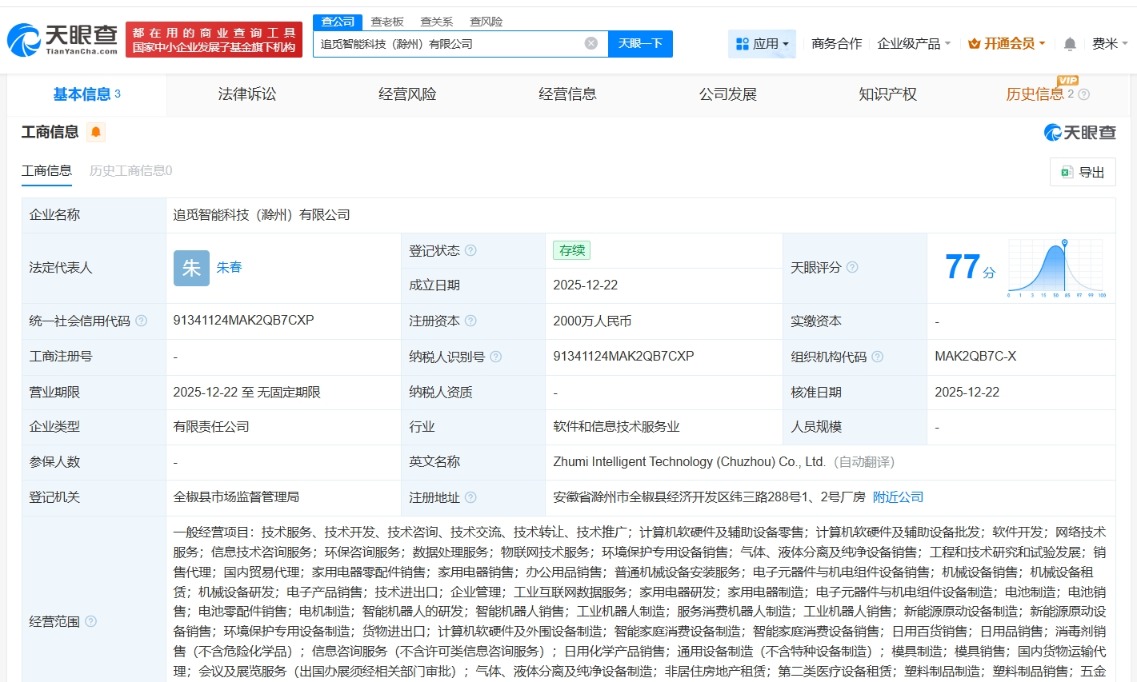Select the 查老板 search mode tab
This screenshot has height=682, width=1137.
point(387,21)
